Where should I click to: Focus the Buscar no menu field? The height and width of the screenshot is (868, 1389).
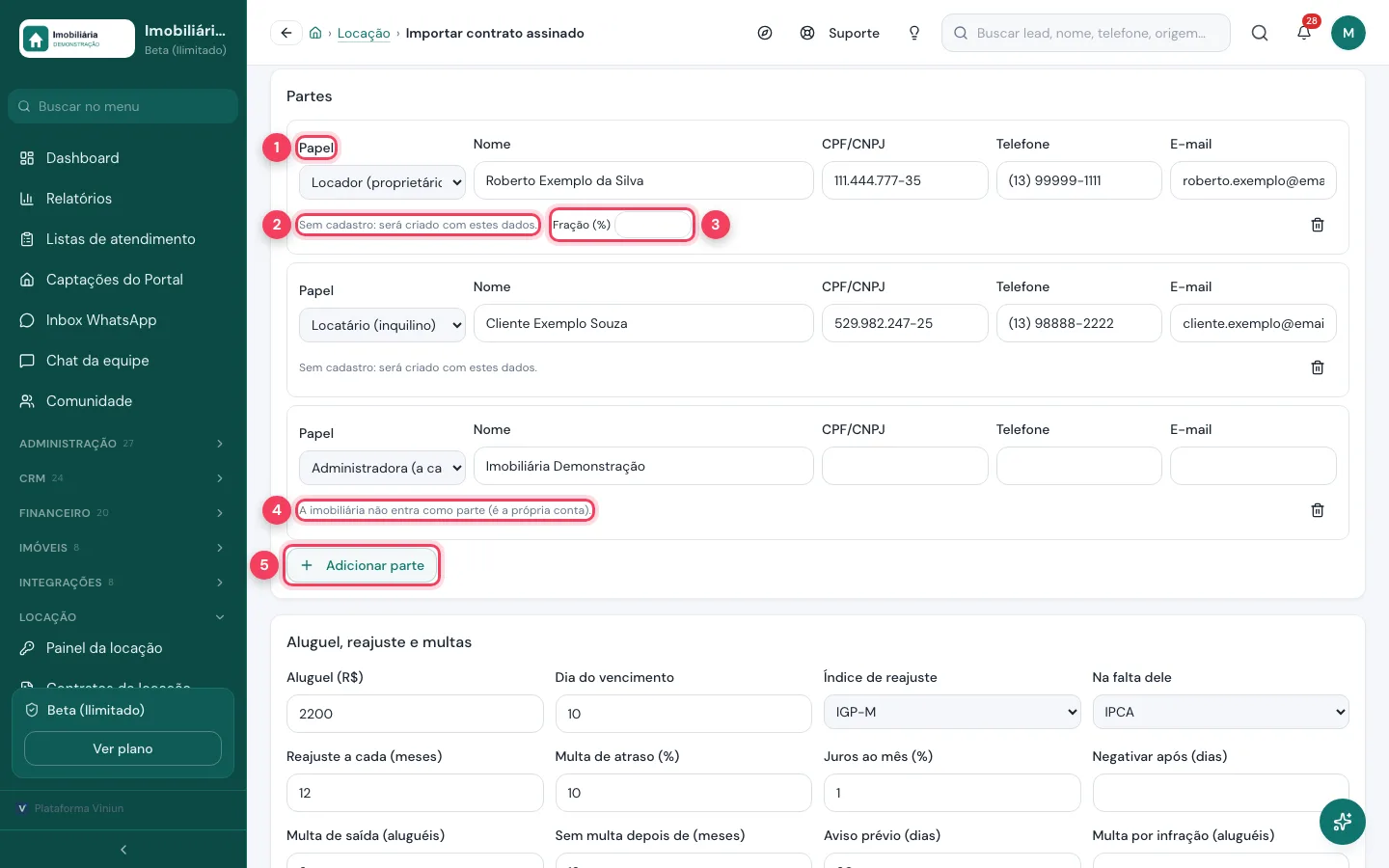pos(123,106)
